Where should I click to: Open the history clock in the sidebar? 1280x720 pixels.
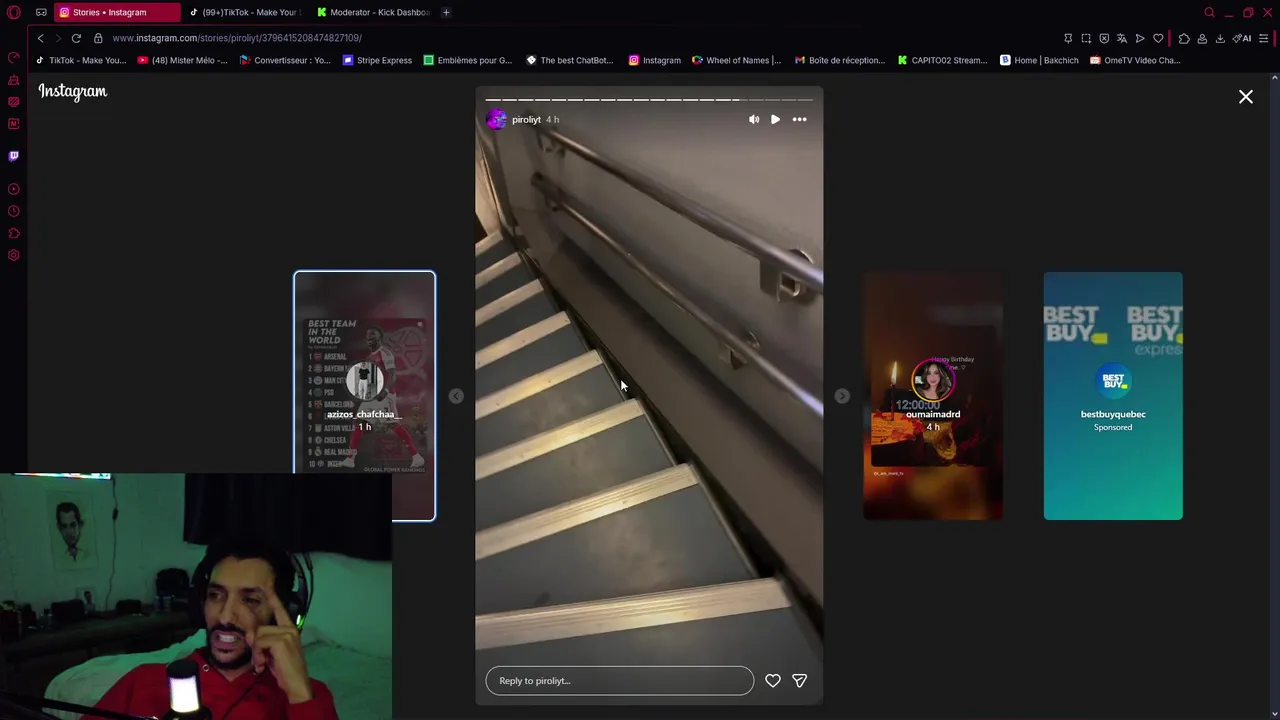[14, 211]
